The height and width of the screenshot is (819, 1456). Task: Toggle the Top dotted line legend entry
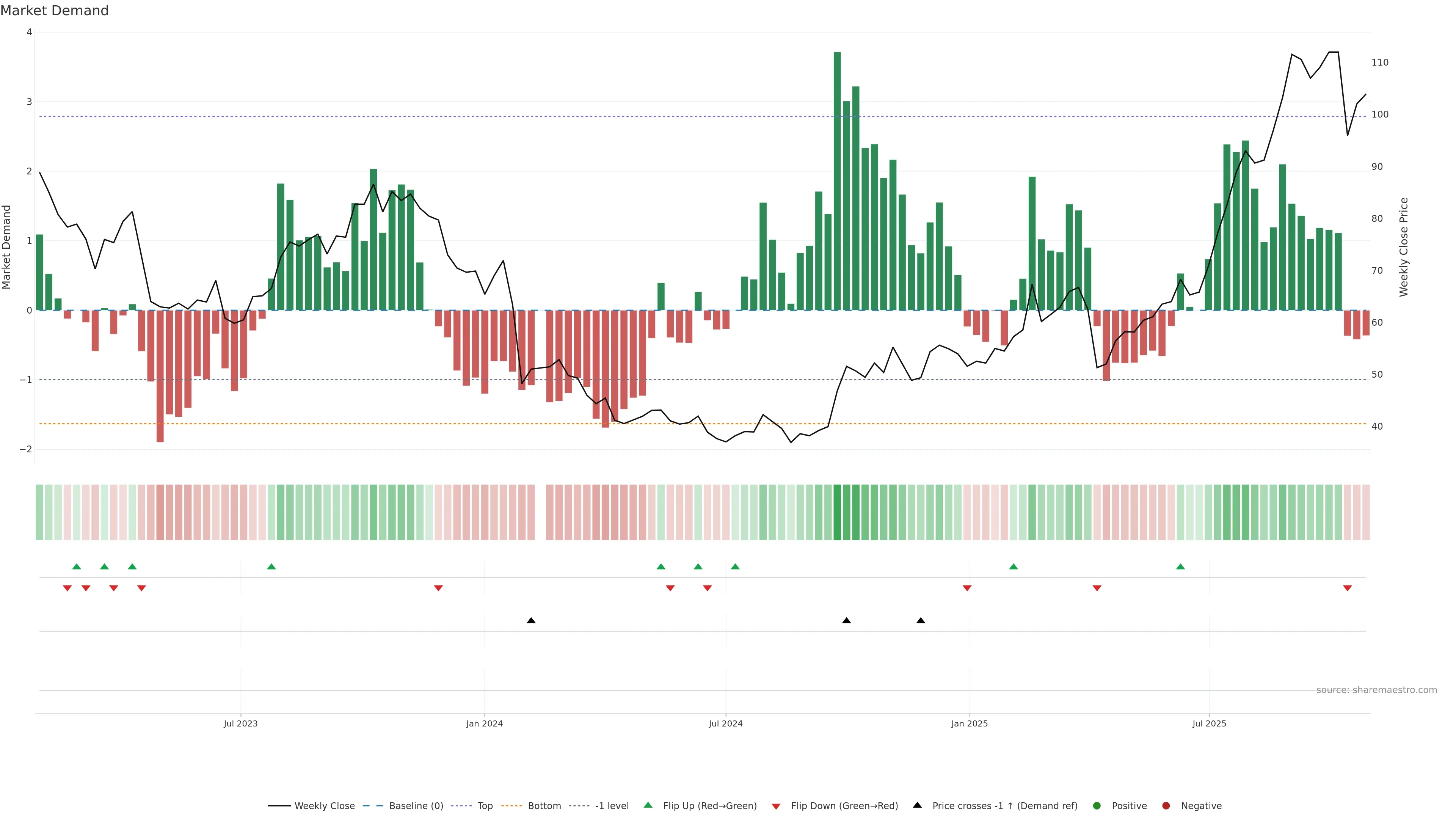tap(485, 806)
